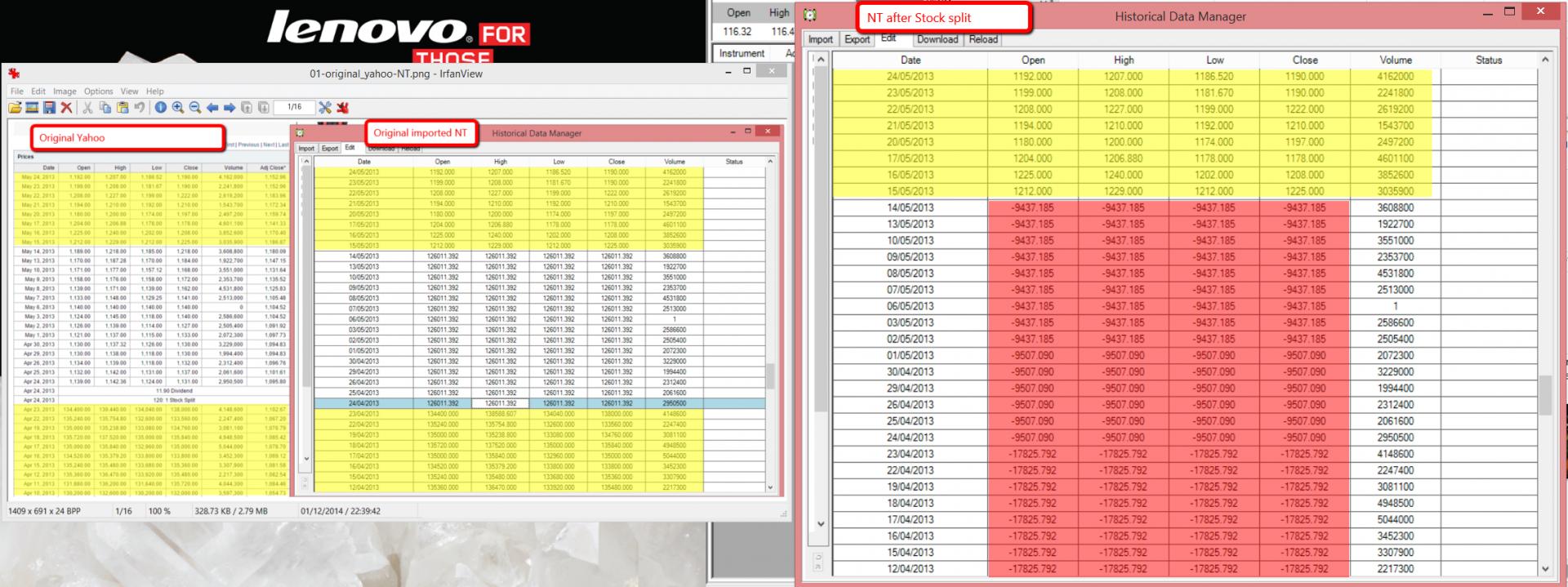
Task: Click status bar date 01/12/2014 / 22:39:42
Action: (340, 511)
